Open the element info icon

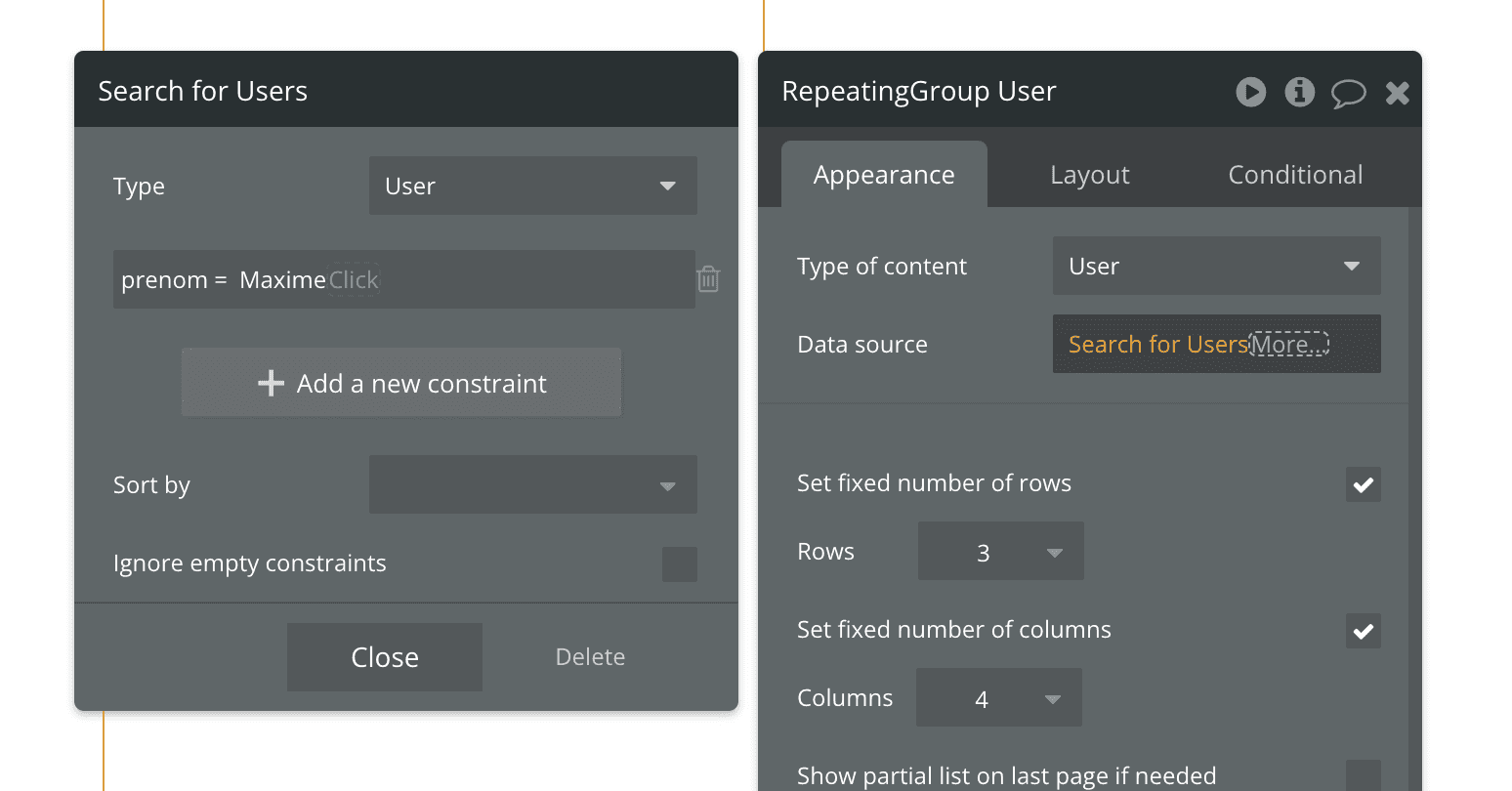(1299, 92)
